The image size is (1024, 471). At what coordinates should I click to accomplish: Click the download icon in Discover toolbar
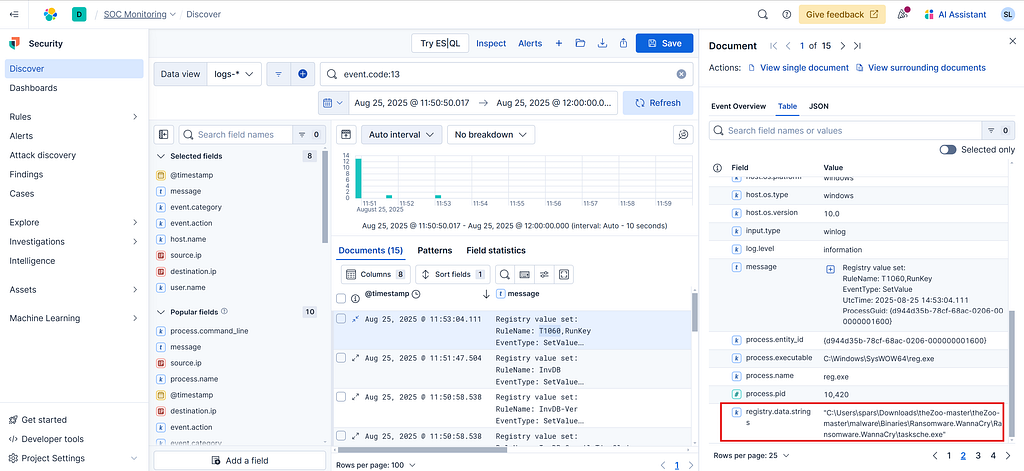pyautogui.click(x=603, y=43)
